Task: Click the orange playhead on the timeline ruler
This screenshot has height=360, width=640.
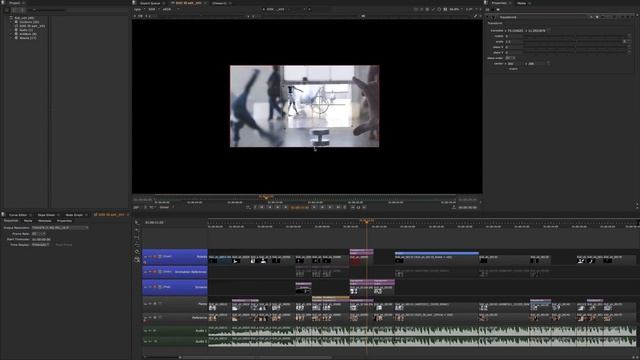Action: click(x=366, y=221)
